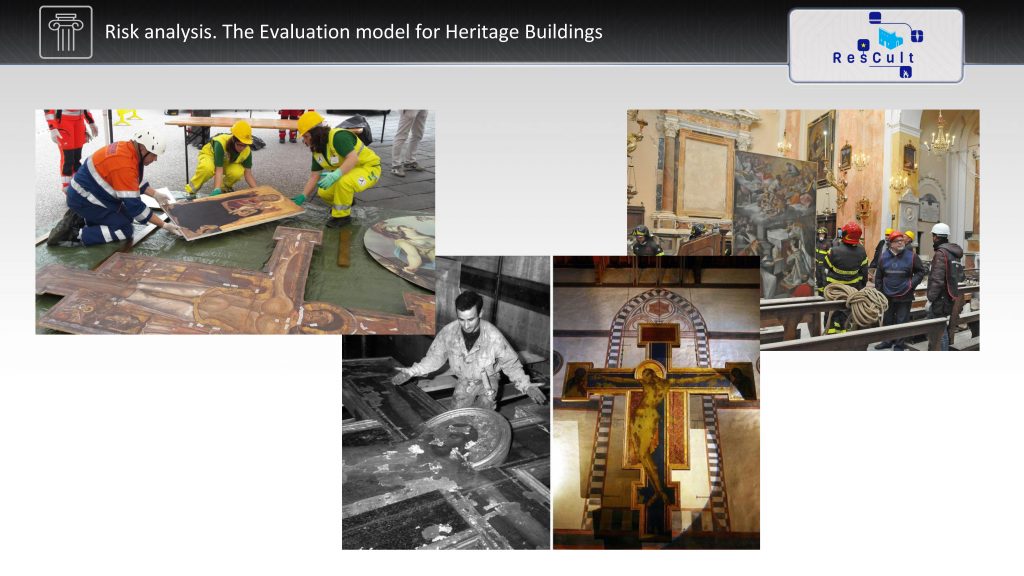Click the chandelier in the church interior photo
This screenshot has height=576, width=1024.
[x=938, y=140]
